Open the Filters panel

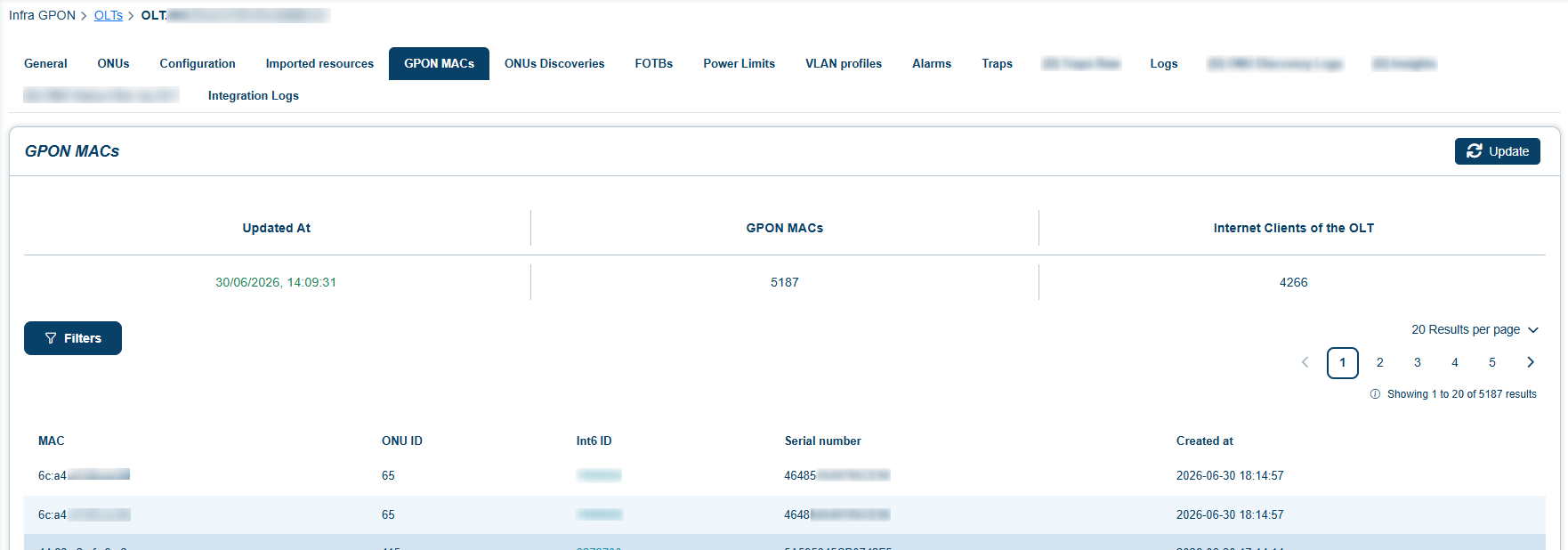pos(73,338)
